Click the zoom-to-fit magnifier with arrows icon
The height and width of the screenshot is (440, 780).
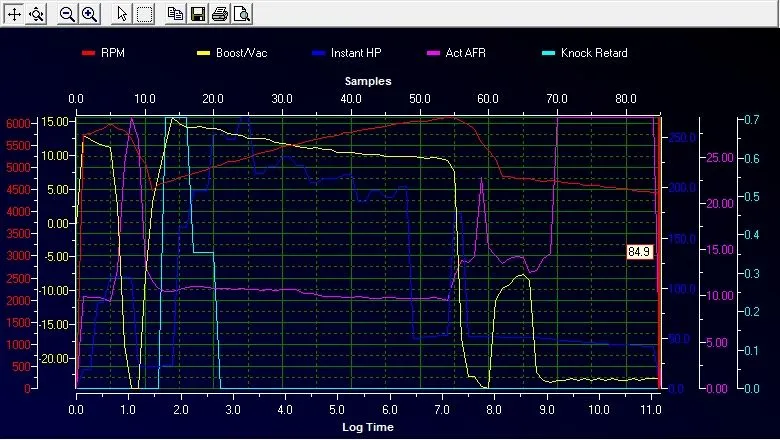pyautogui.click(x=36, y=14)
